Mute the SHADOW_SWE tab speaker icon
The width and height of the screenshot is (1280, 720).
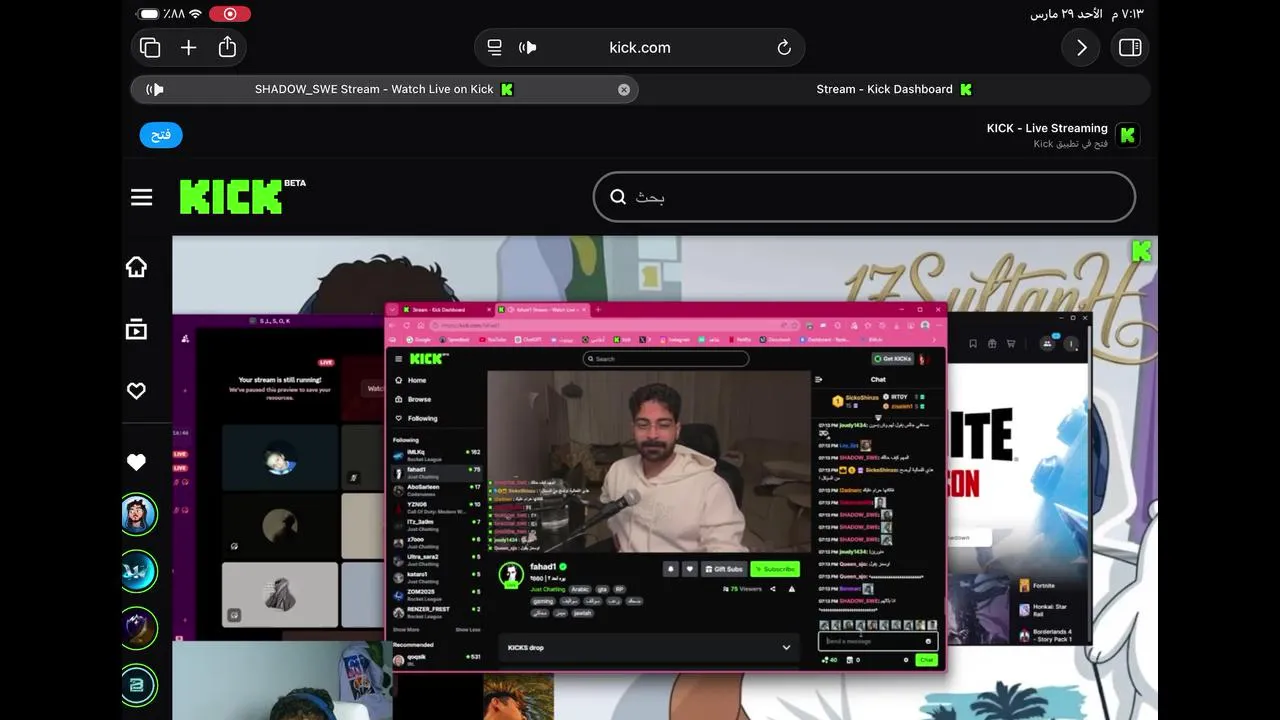pos(155,89)
